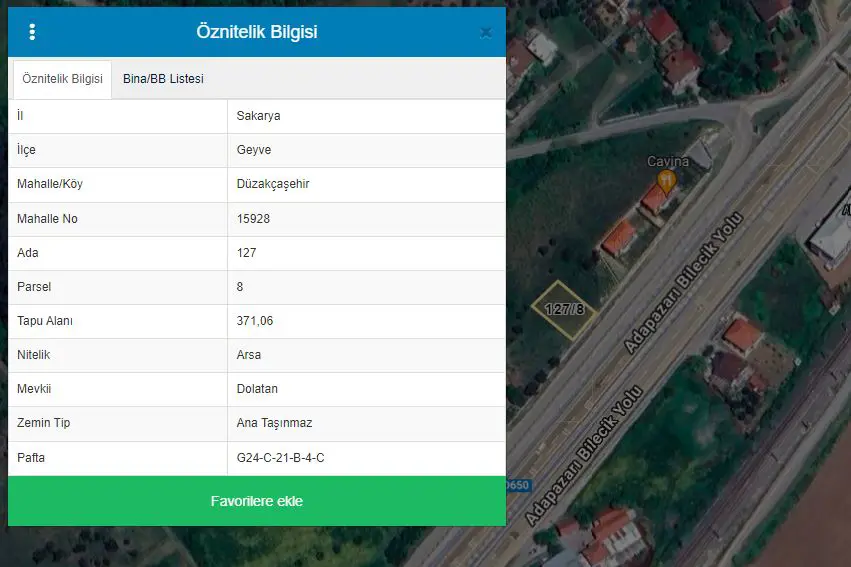The image size is (851, 567).
Task: Switch to the Öznitelik Bilgisi tab
Action: 62,79
